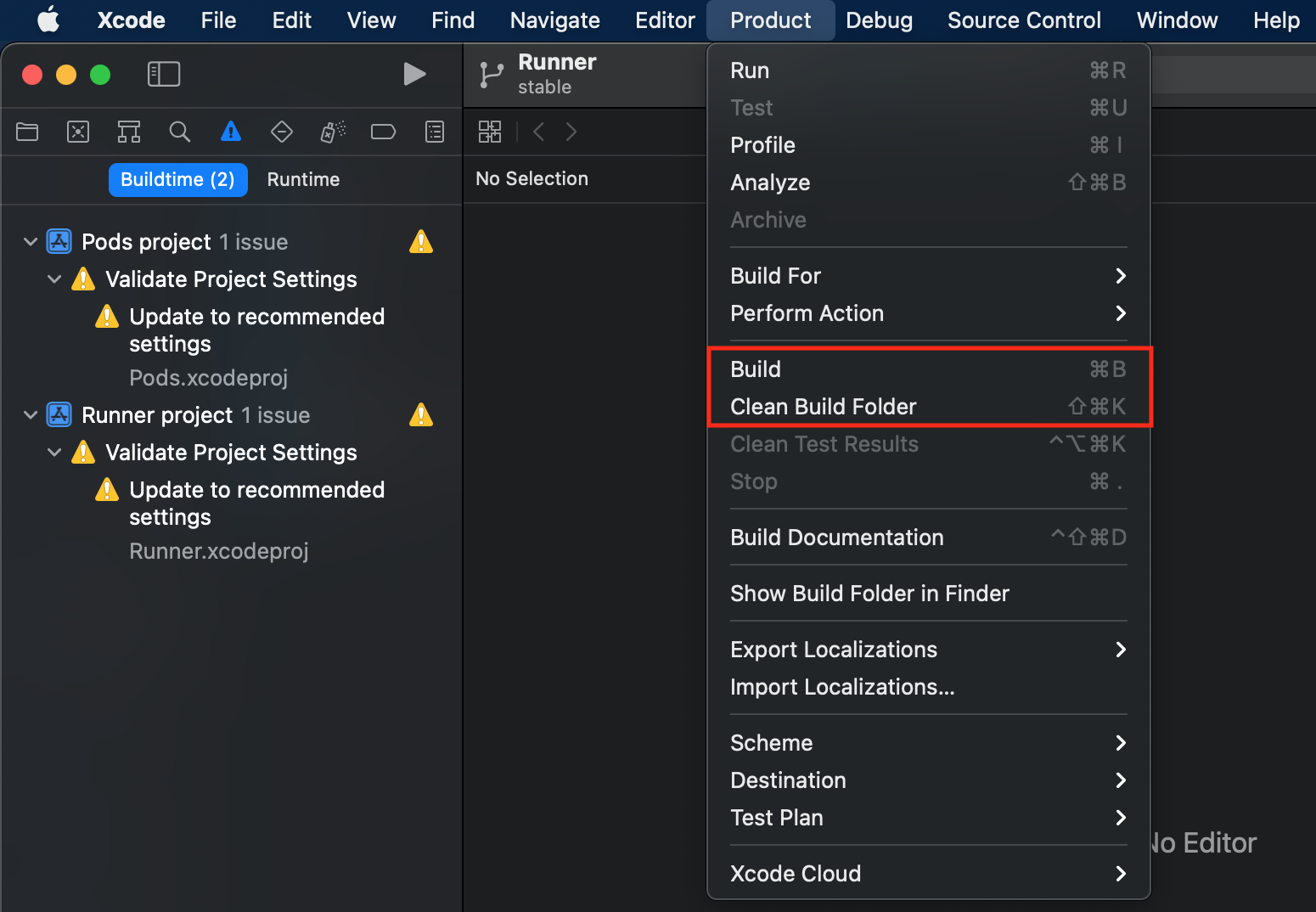Screen dimensions: 1316x912
Task: Select Pods Update to recommended settings issue
Action: click(x=256, y=330)
